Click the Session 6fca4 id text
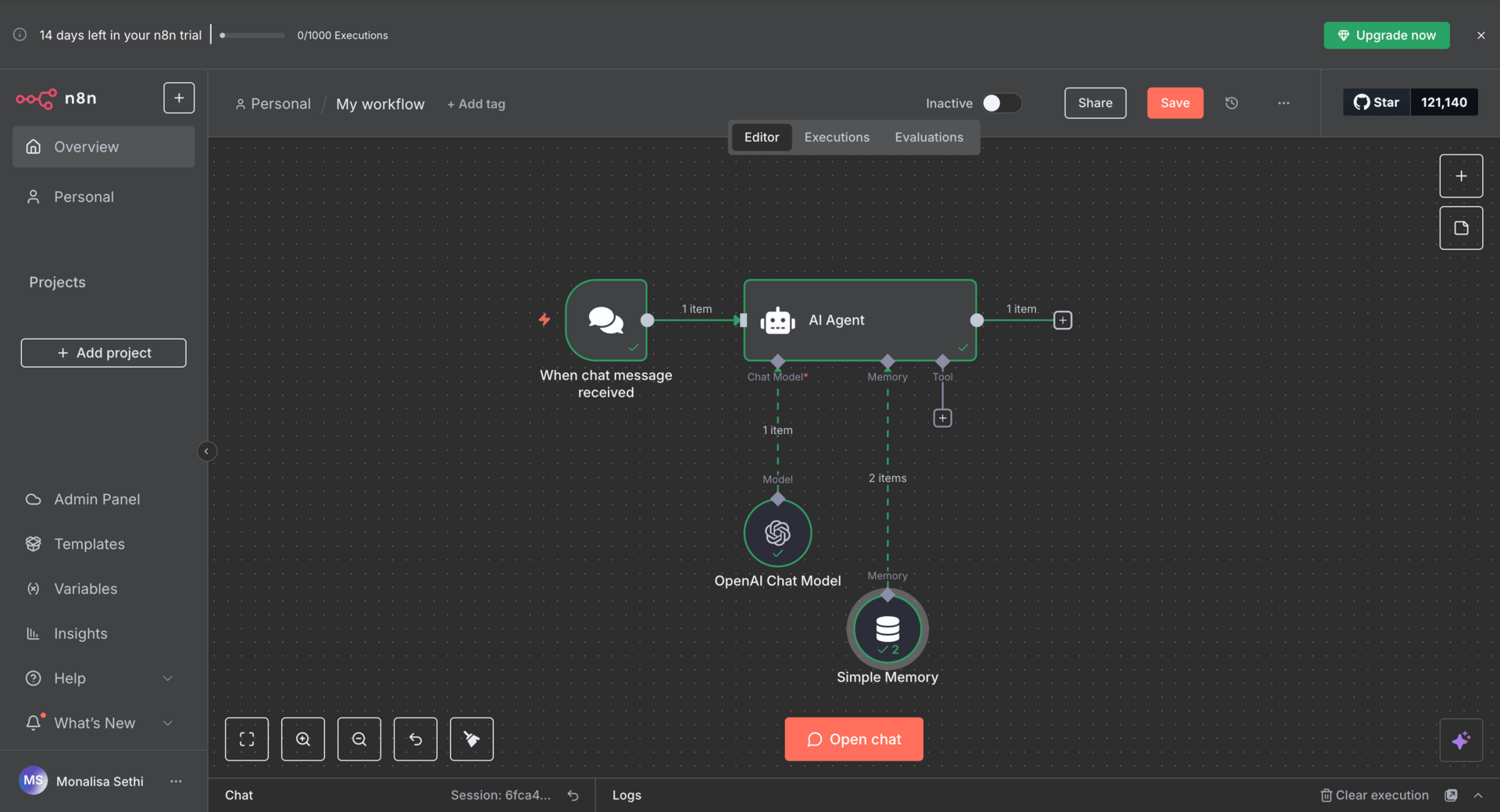1500x812 pixels. 500,795
